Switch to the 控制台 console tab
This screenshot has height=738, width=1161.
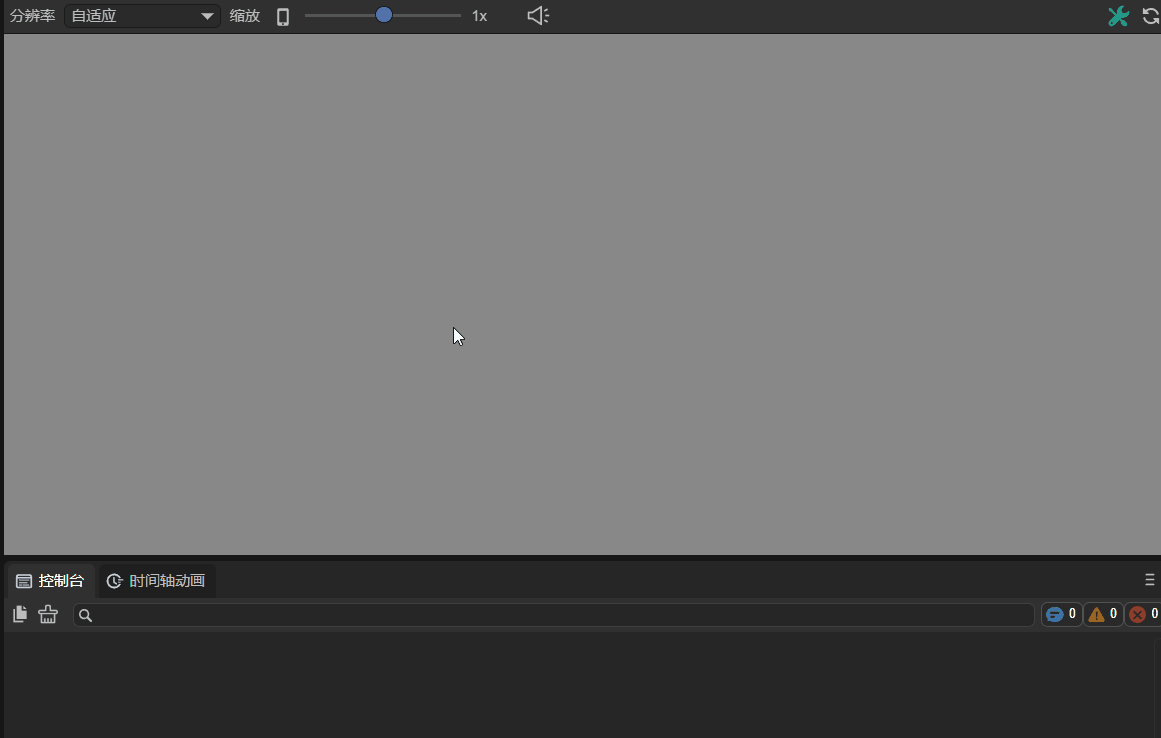[51, 581]
